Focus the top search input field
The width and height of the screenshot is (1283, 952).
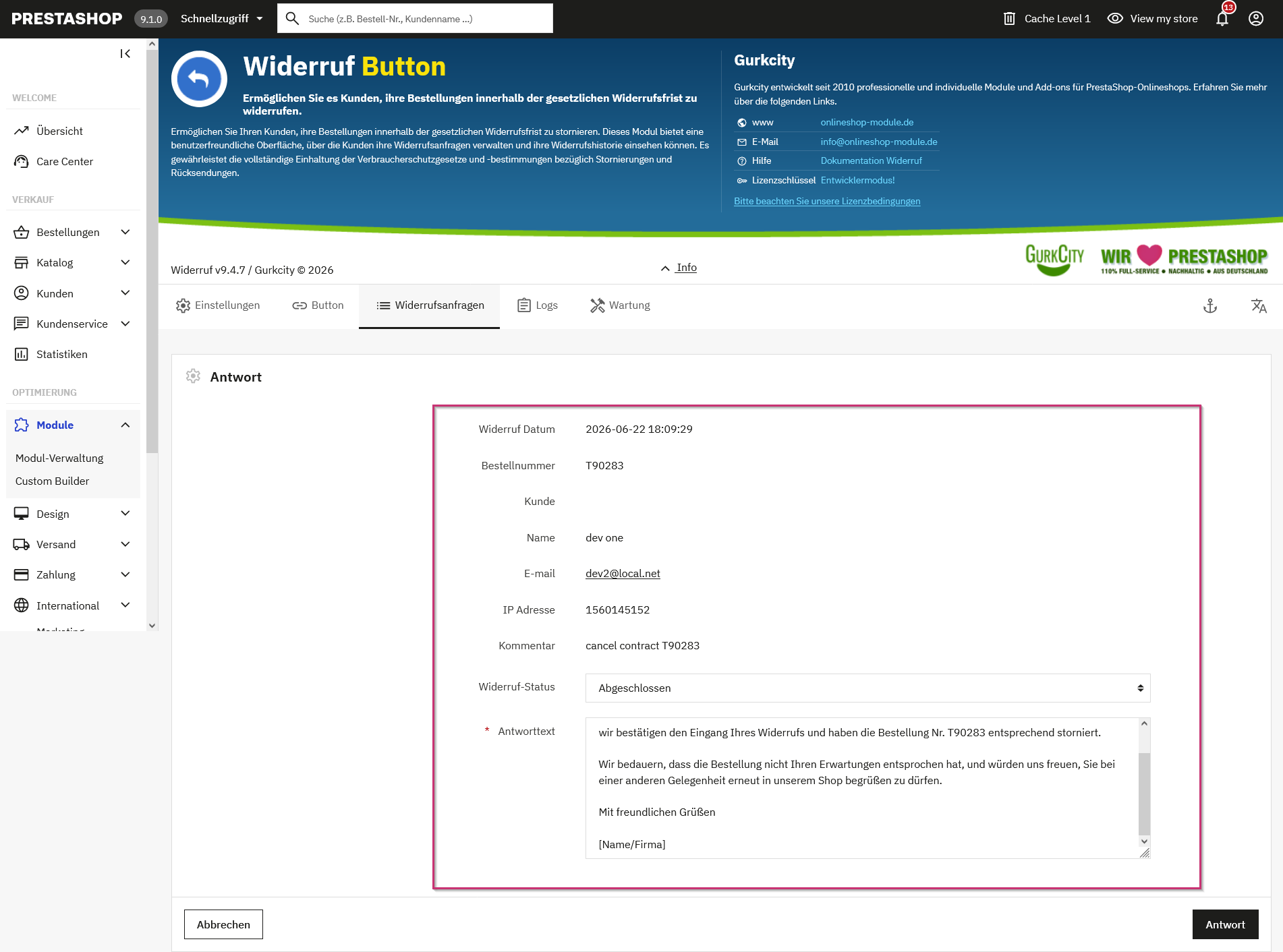pos(415,19)
